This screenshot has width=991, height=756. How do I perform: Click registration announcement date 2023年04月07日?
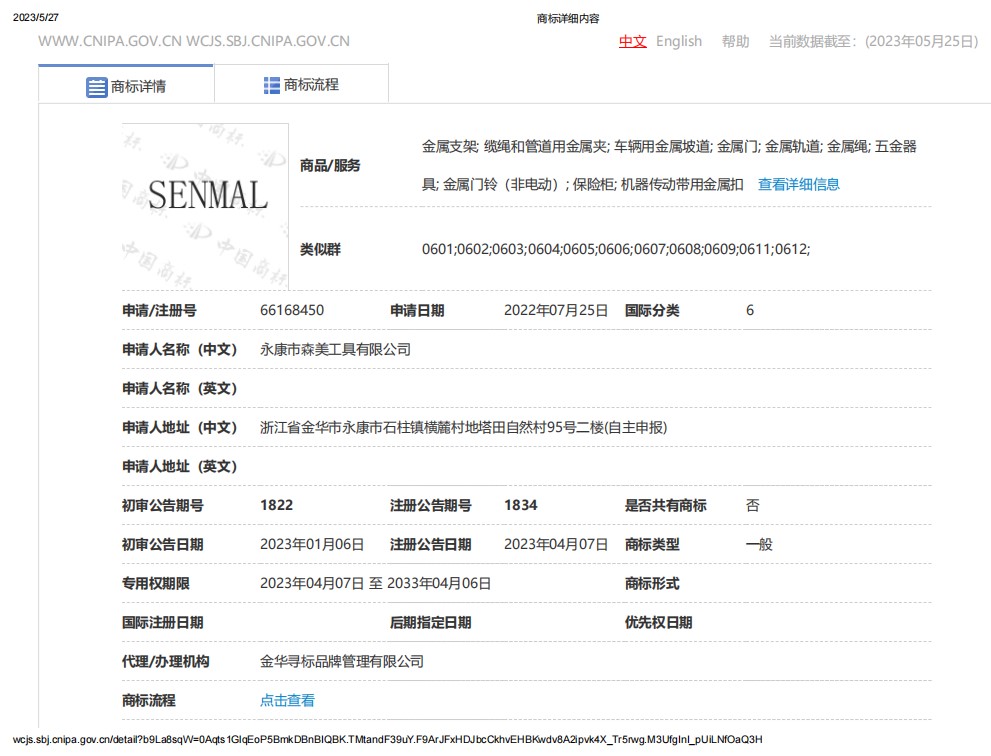[x=556, y=544]
